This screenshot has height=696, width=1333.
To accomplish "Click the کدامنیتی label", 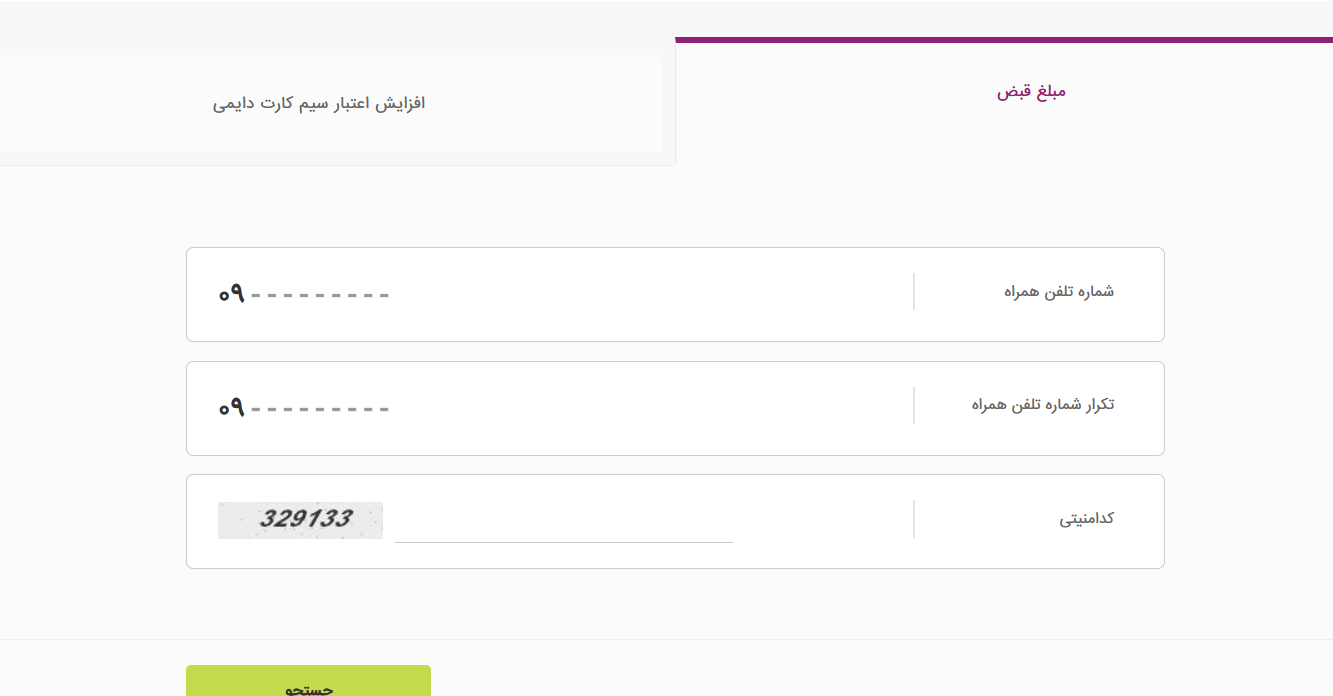I will coord(1086,519).
